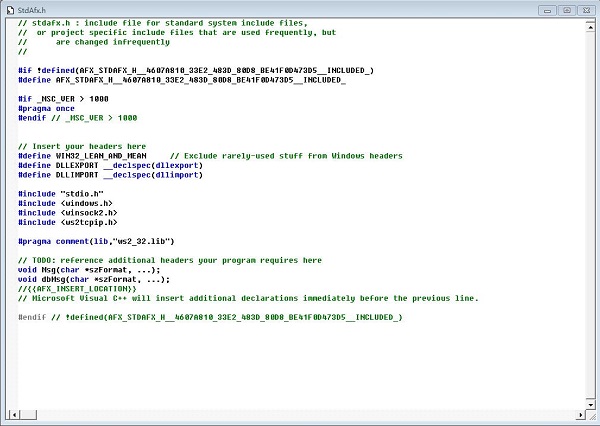Click "are changed infrequently" comment line
600x426 pixels.
point(94,42)
